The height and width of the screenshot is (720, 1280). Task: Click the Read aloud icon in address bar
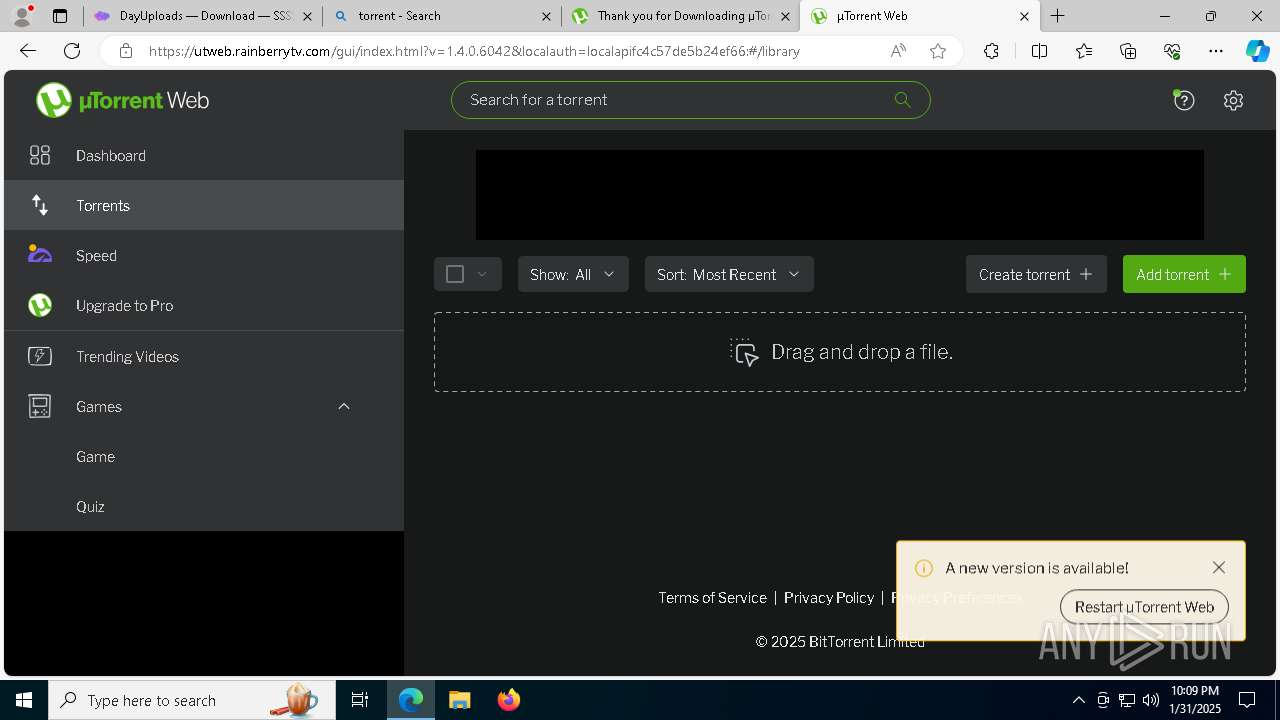pos(898,51)
